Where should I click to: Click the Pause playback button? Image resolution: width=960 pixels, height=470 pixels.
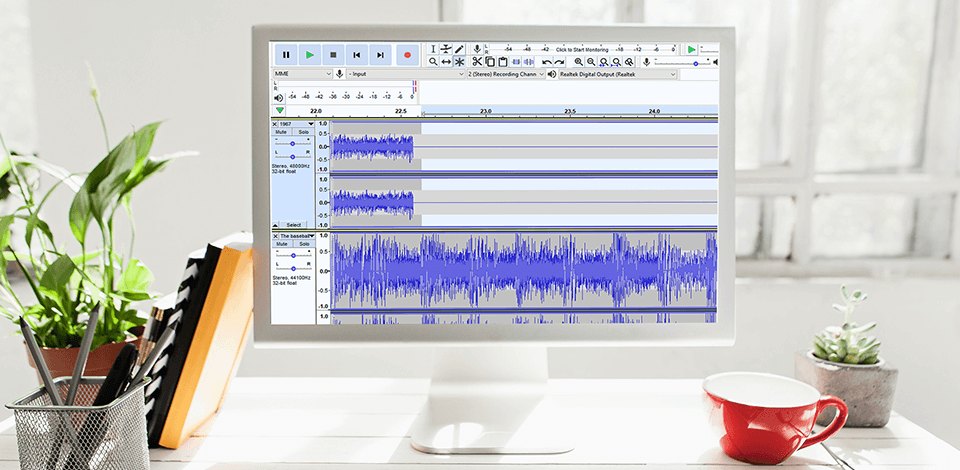click(x=286, y=55)
